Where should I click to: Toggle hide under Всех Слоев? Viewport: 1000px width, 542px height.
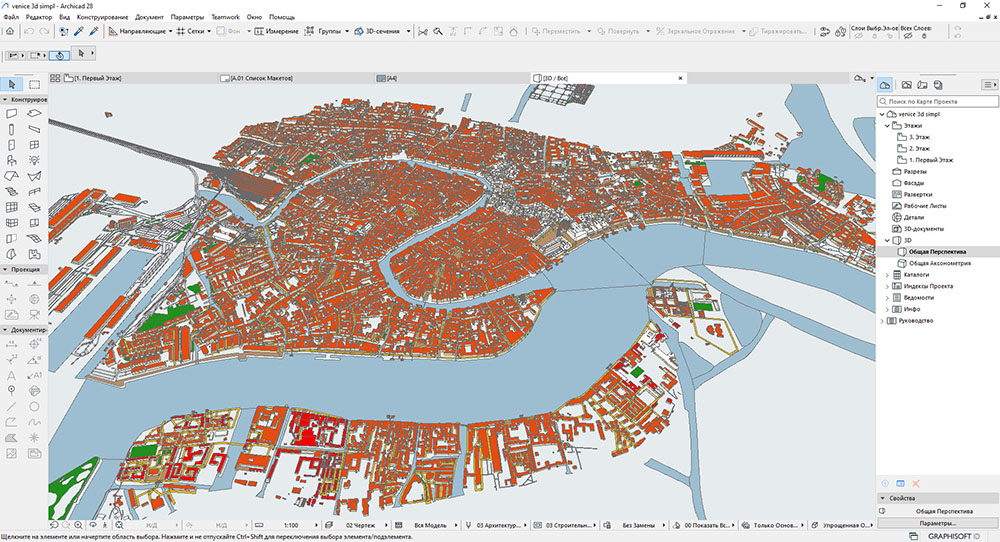coord(908,36)
